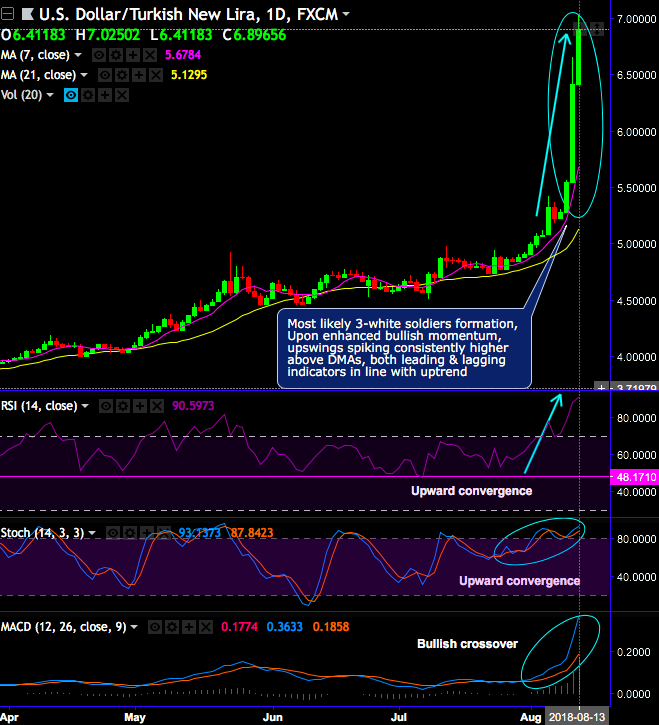Screen dimensions: 659x725
Task: Expand Vol (20) dropdown arrow
Action: point(49,95)
